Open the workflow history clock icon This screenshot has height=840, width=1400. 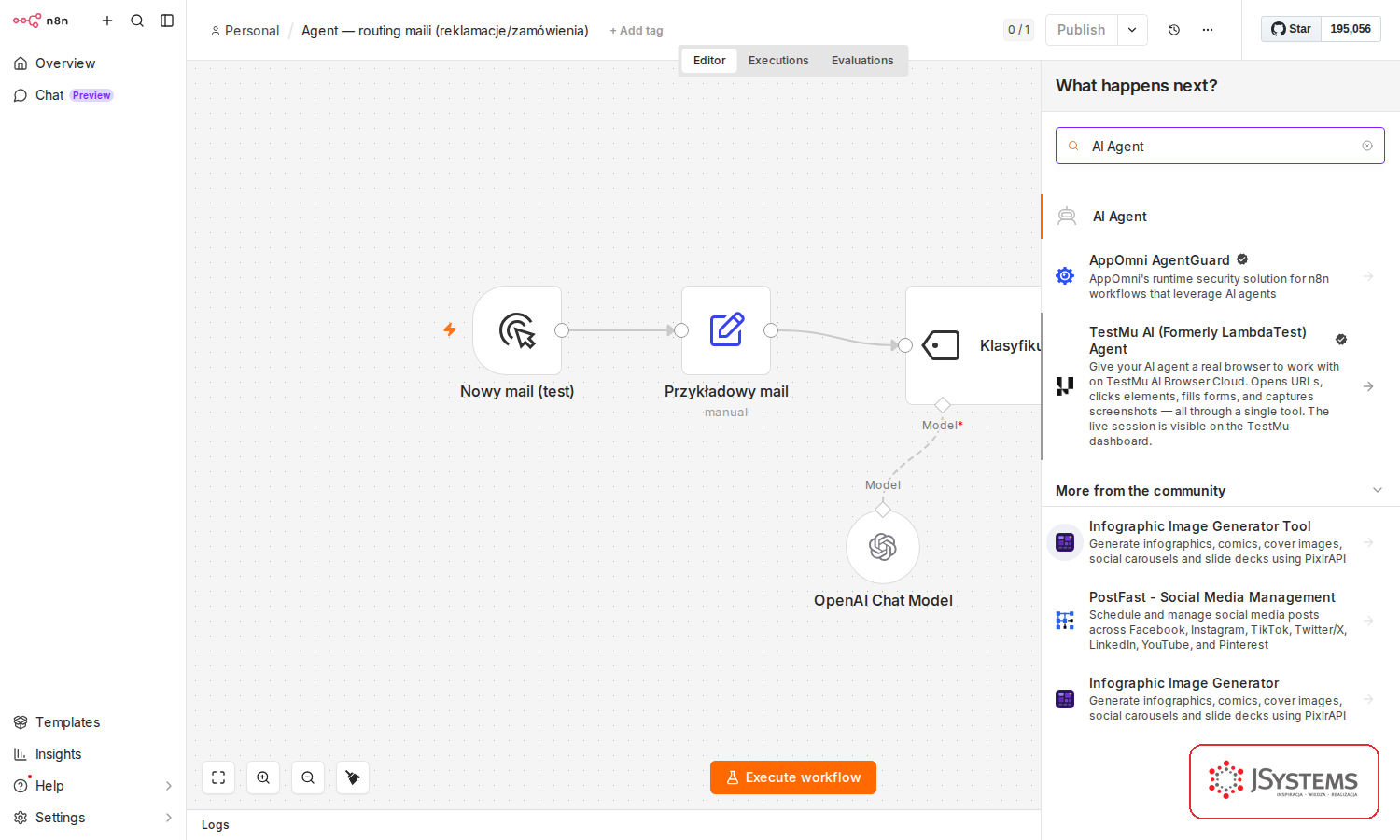[x=1174, y=30]
